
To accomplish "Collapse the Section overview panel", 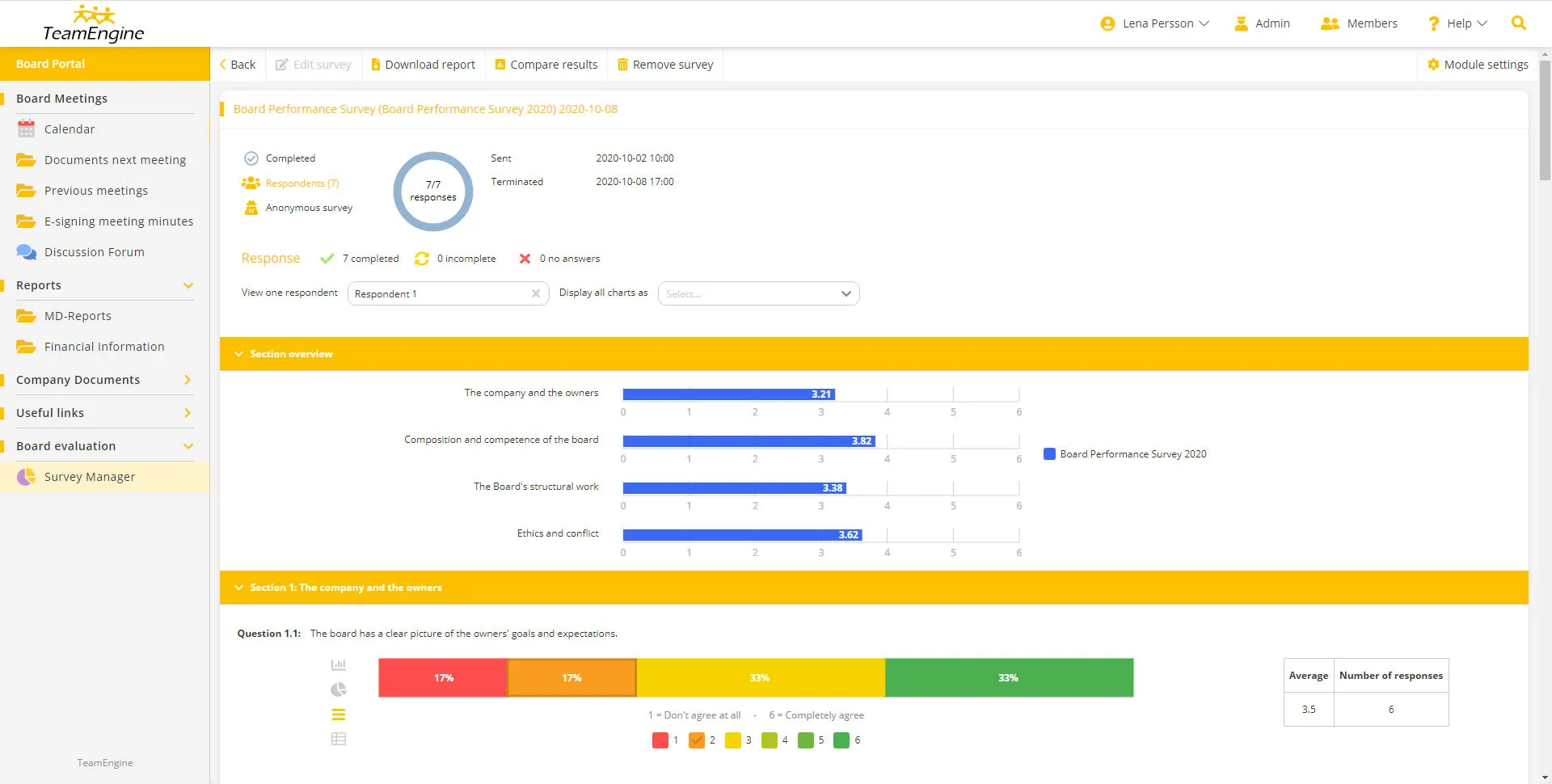I will 238,354.
